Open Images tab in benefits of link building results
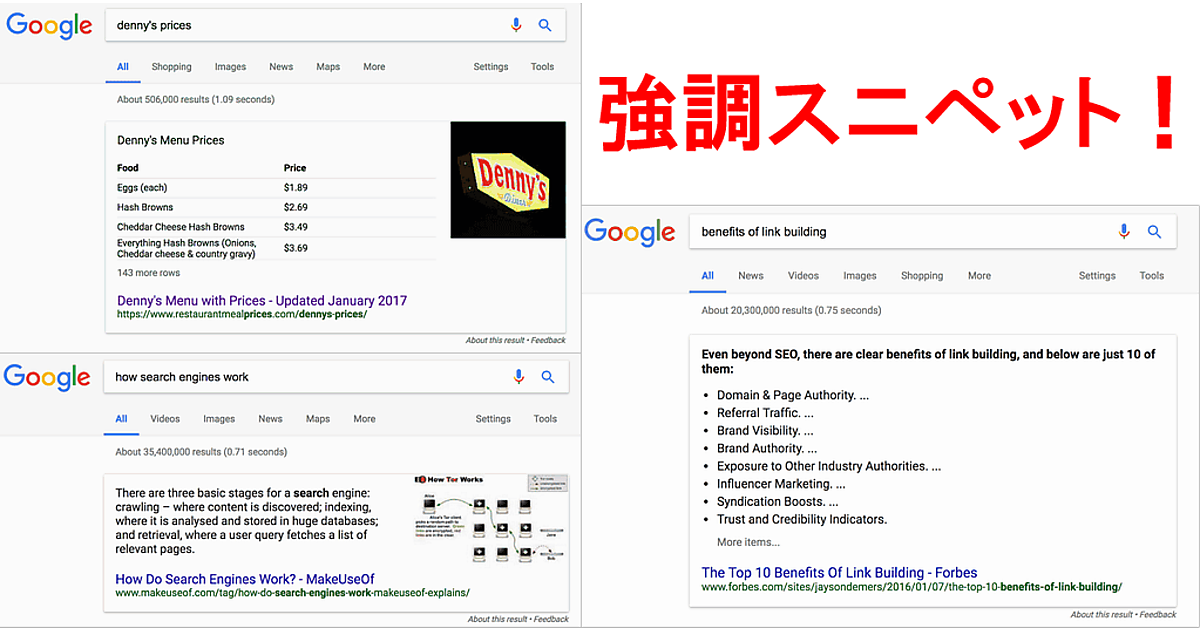Image resolution: width=1200 pixels, height=630 pixels. pos(860,276)
